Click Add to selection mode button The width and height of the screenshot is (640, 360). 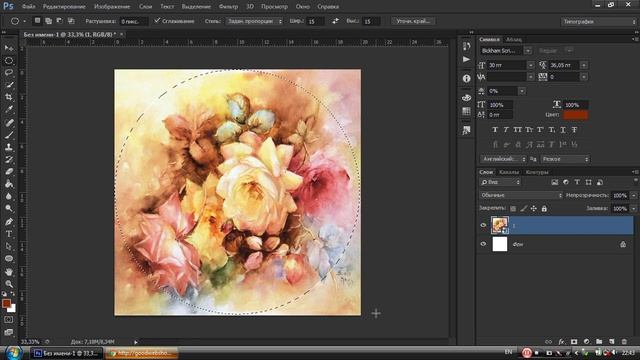tap(49, 21)
